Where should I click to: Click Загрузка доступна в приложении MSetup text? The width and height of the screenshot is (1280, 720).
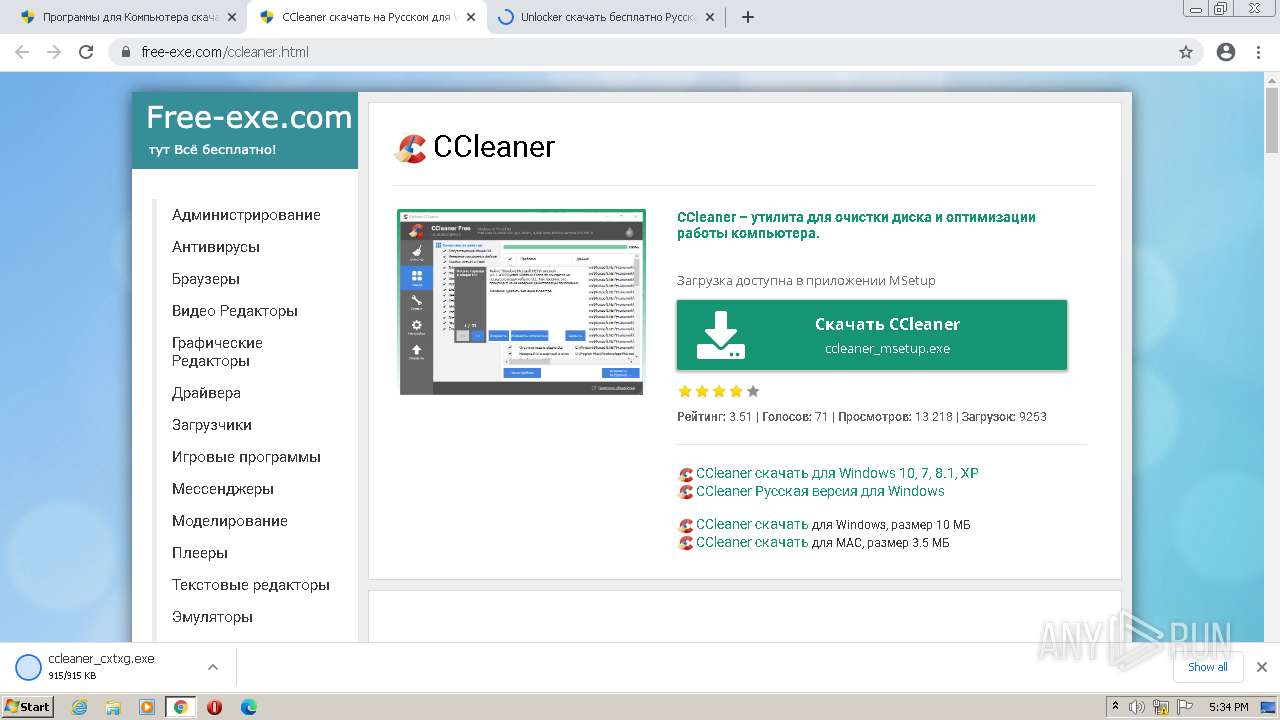(x=806, y=281)
